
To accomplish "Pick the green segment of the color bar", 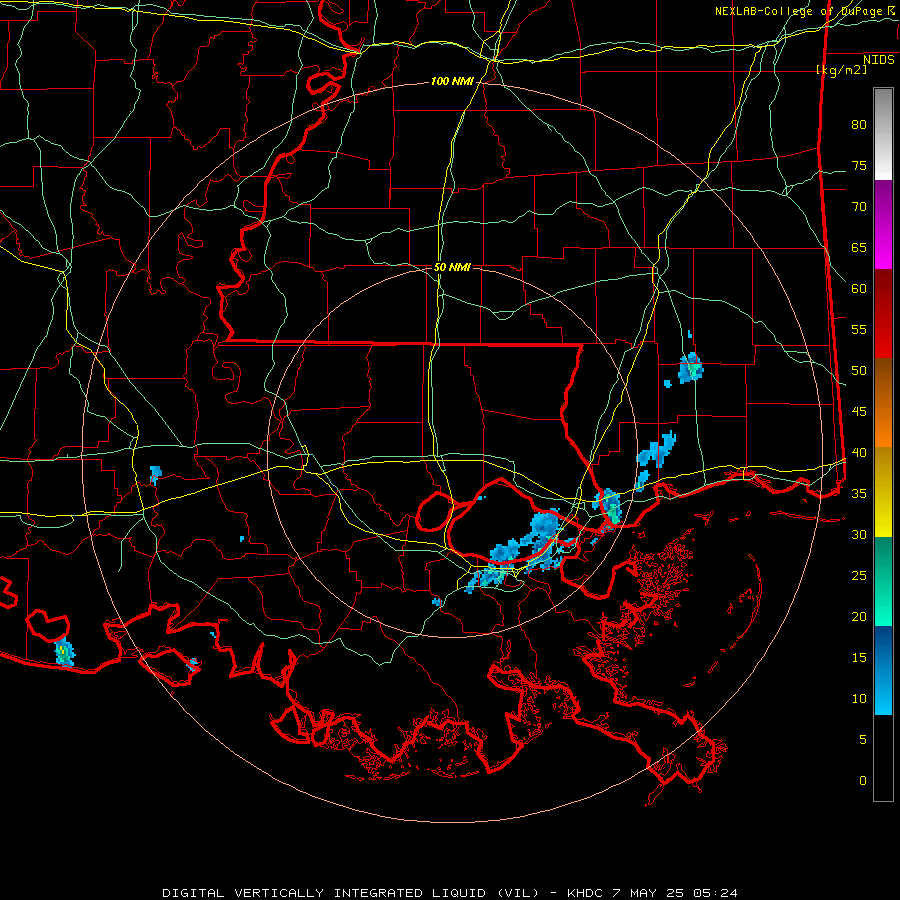I will pyautogui.click(x=883, y=581).
